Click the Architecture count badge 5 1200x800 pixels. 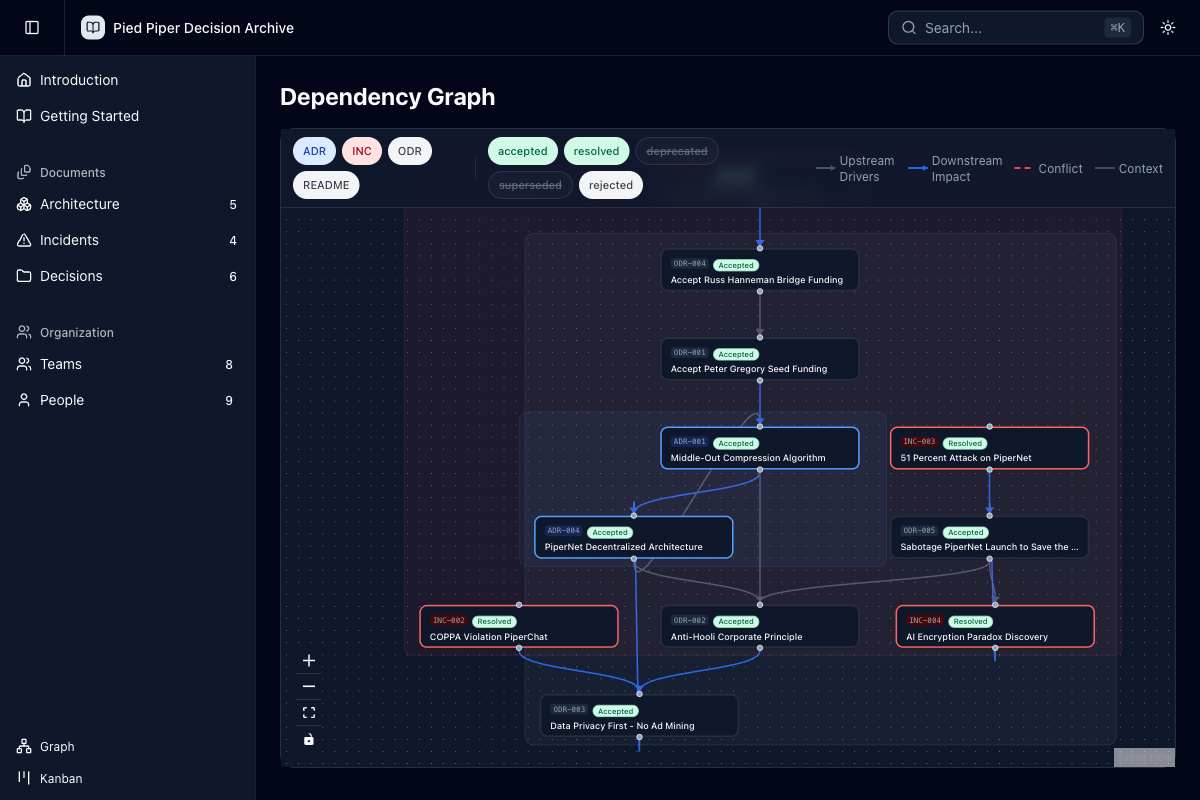pyautogui.click(x=233, y=204)
